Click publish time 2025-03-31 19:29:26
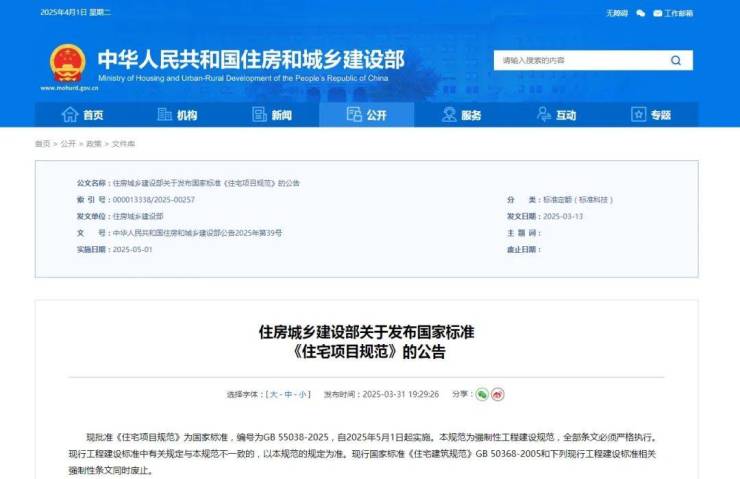Image resolution: width=740 pixels, height=479 pixels. [401, 394]
